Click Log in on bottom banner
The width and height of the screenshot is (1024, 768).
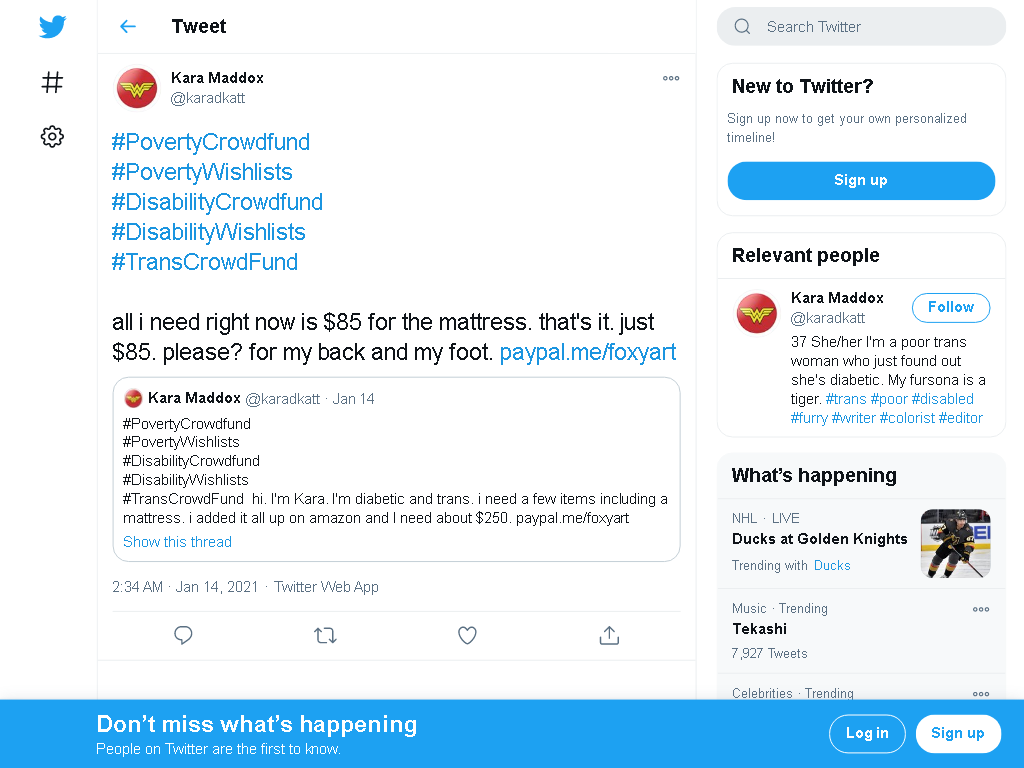click(x=867, y=733)
